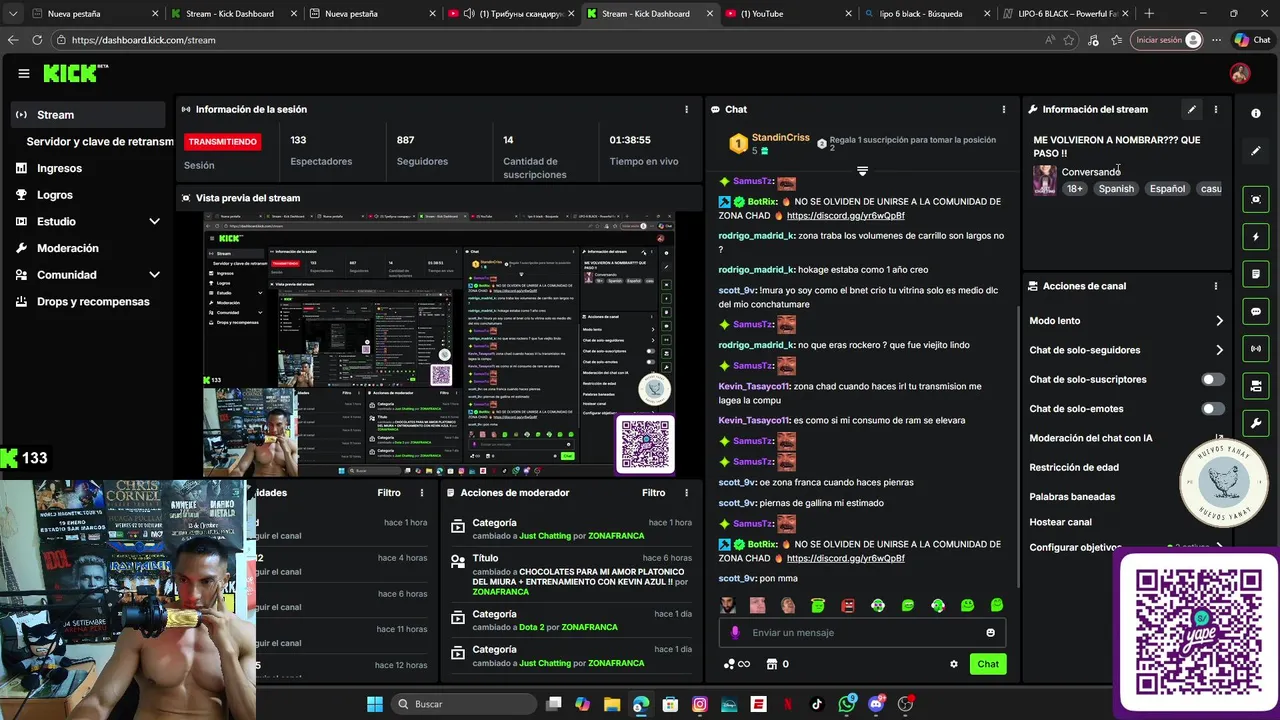The width and height of the screenshot is (1280, 720).
Task: Open Moderación in the sidebar
Action: pyautogui.click(x=67, y=248)
